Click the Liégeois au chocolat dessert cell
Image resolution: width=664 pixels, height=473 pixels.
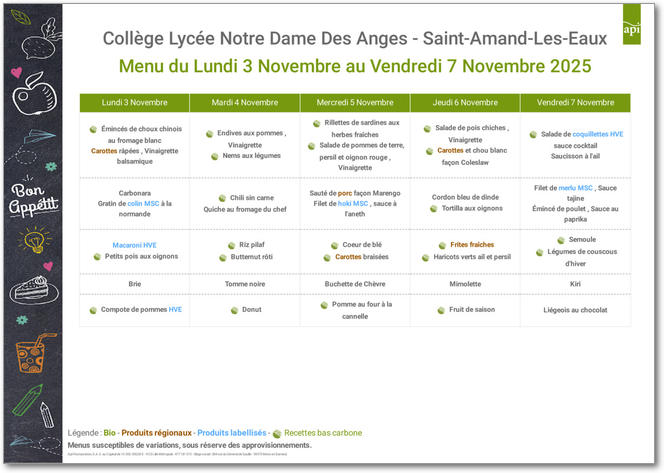pyautogui.click(x=575, y=310)
